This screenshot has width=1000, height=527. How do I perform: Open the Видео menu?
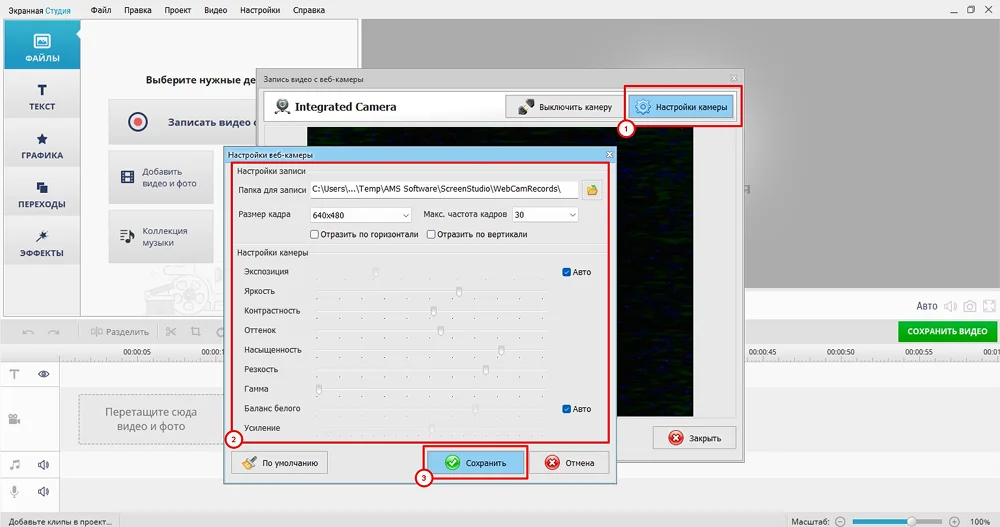point(215,9)
